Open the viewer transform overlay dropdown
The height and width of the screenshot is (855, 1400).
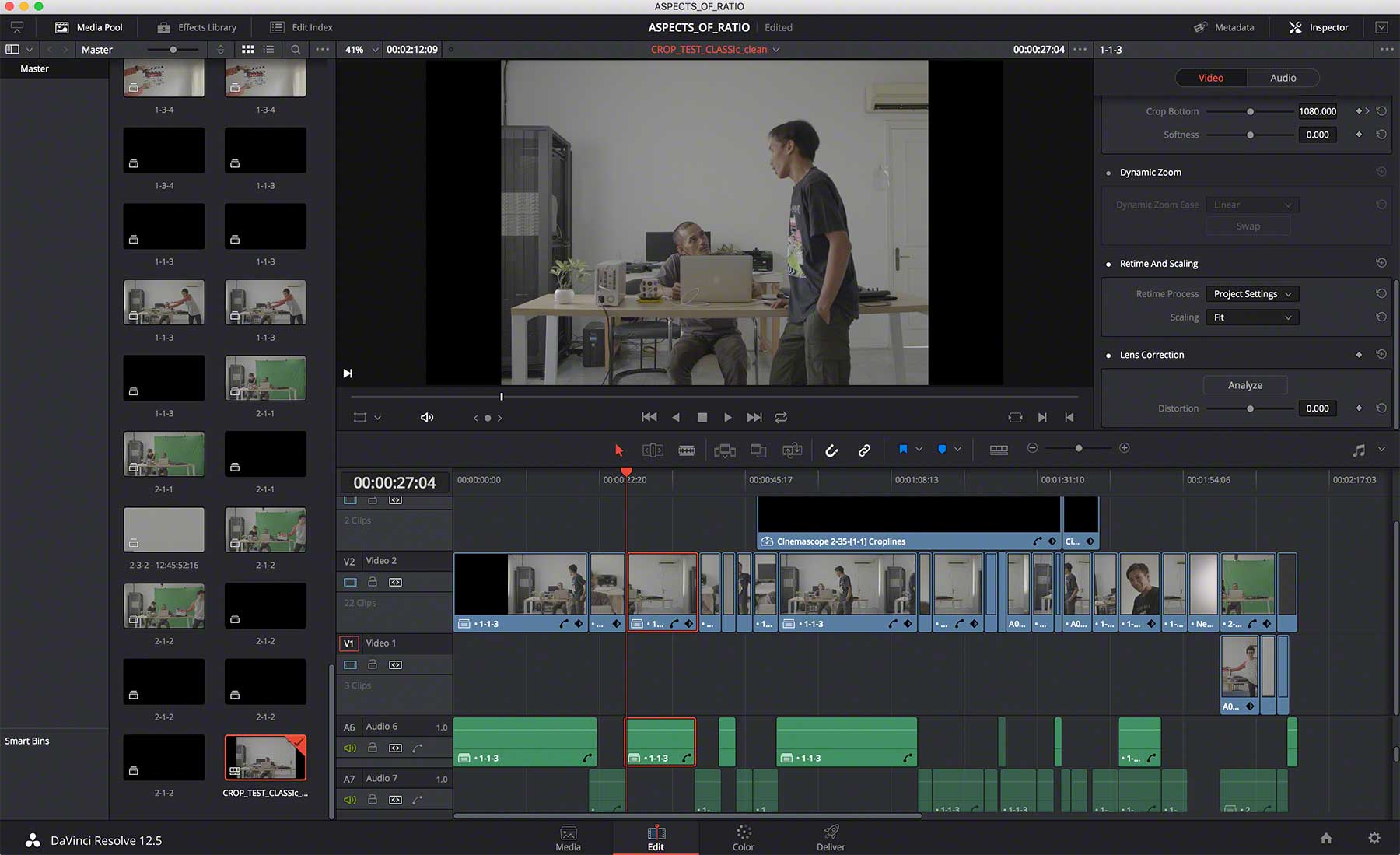coord(377,418)
